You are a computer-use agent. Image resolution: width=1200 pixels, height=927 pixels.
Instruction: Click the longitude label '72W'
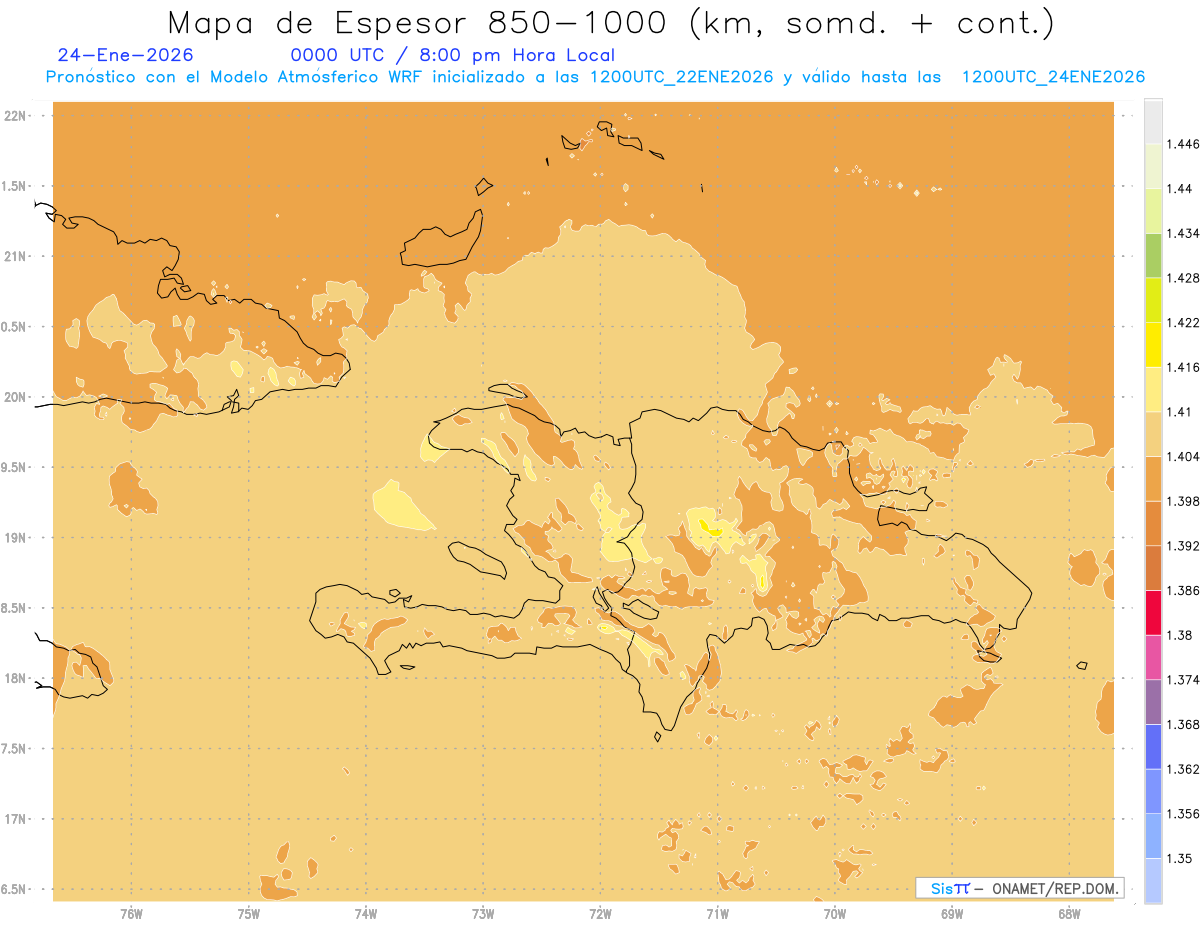coord(600,914)
